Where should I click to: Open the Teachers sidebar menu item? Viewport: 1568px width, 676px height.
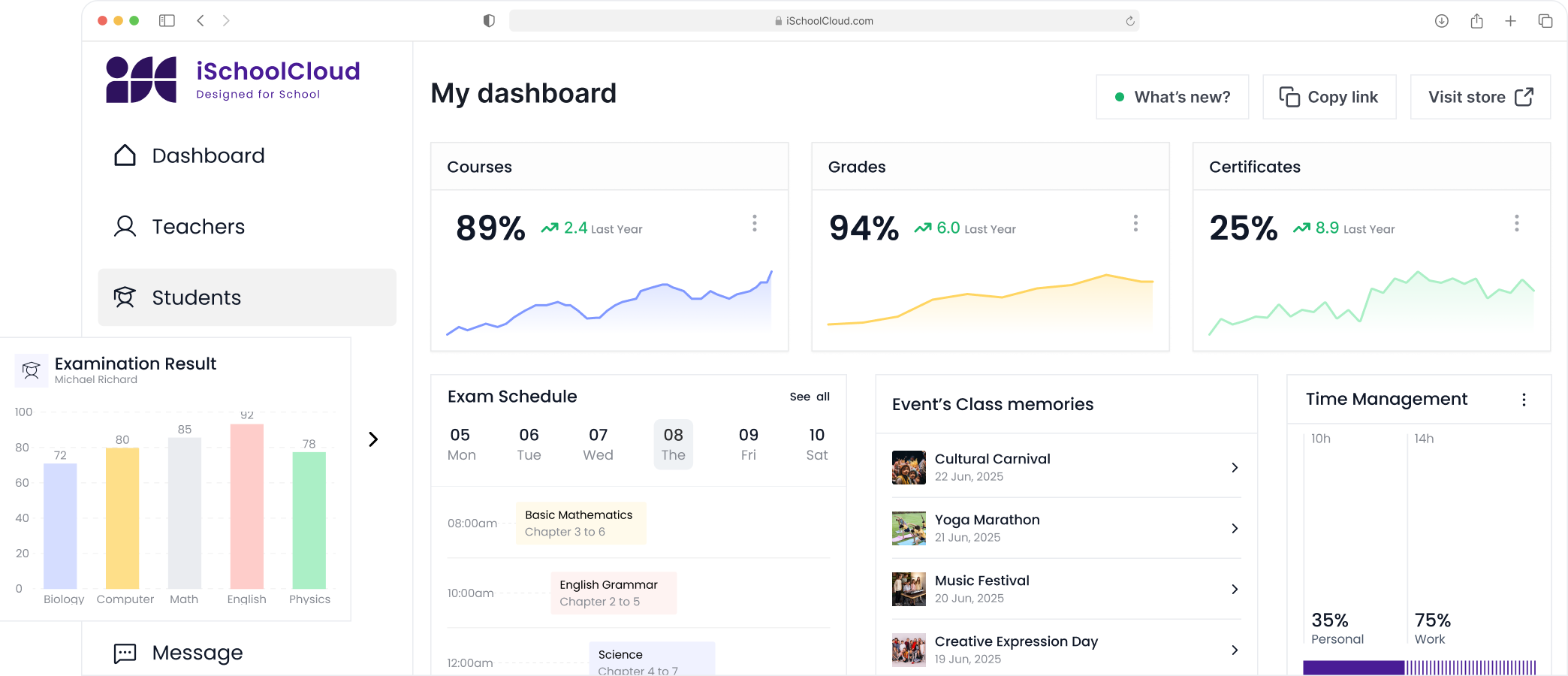click(x=198, y=227)
